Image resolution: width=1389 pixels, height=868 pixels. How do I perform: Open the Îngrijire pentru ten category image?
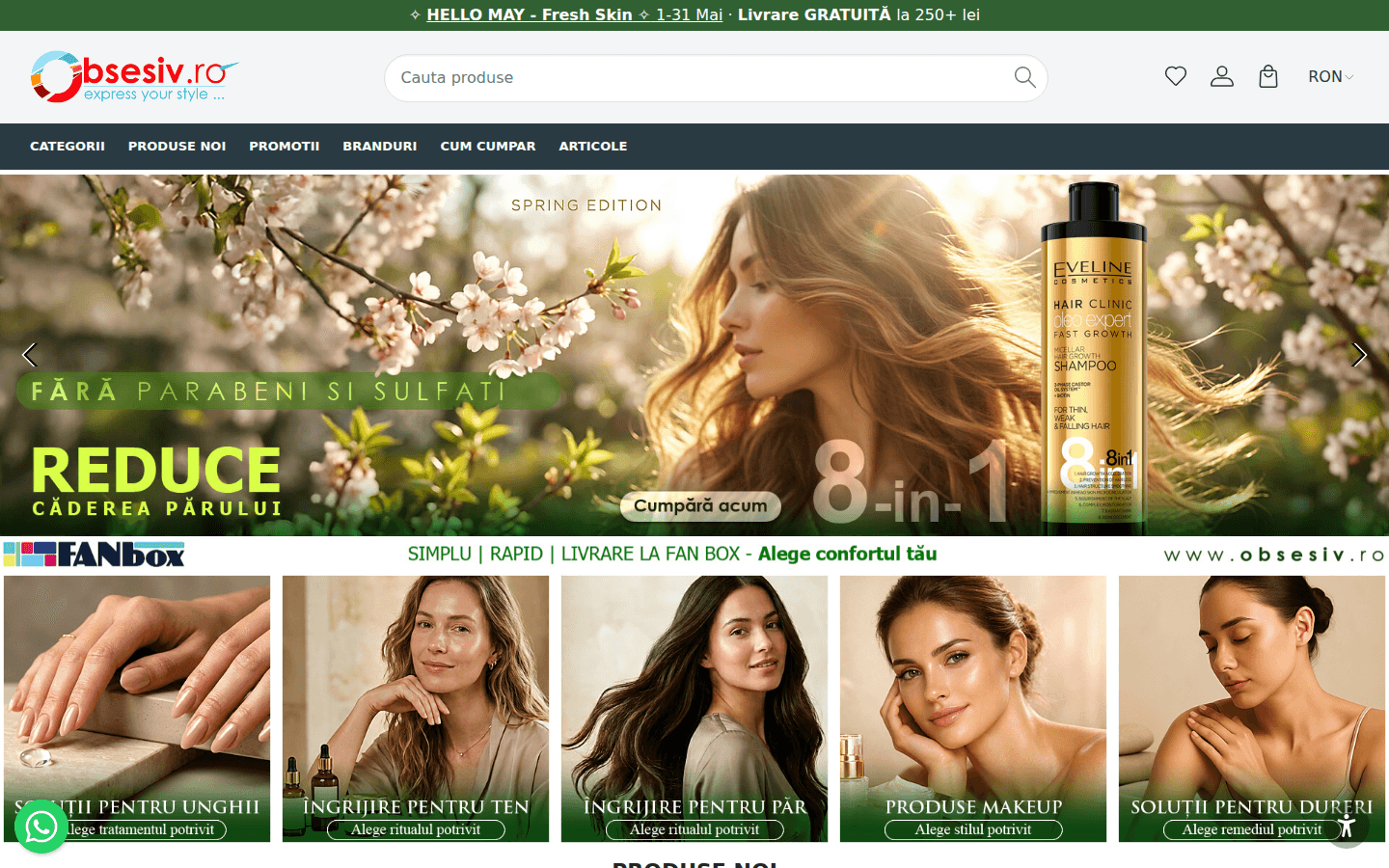pyautogui.click(x=416, y=709)
